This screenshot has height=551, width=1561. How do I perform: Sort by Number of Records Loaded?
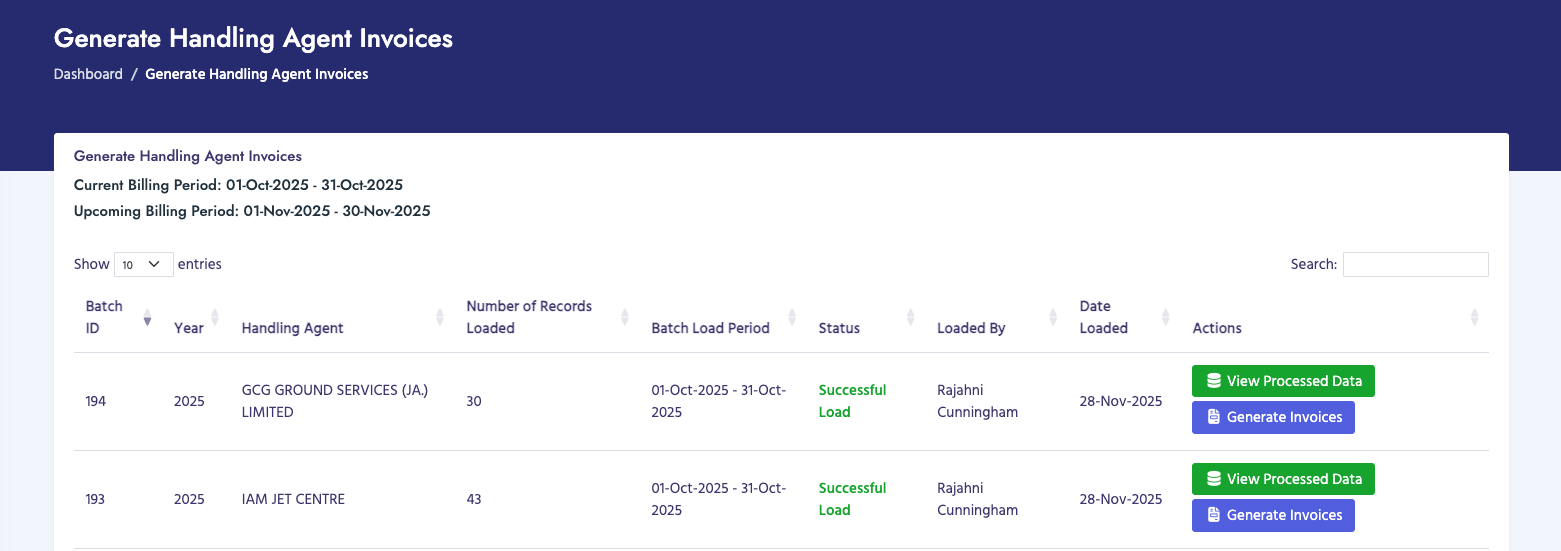click(x=547, y=317)
